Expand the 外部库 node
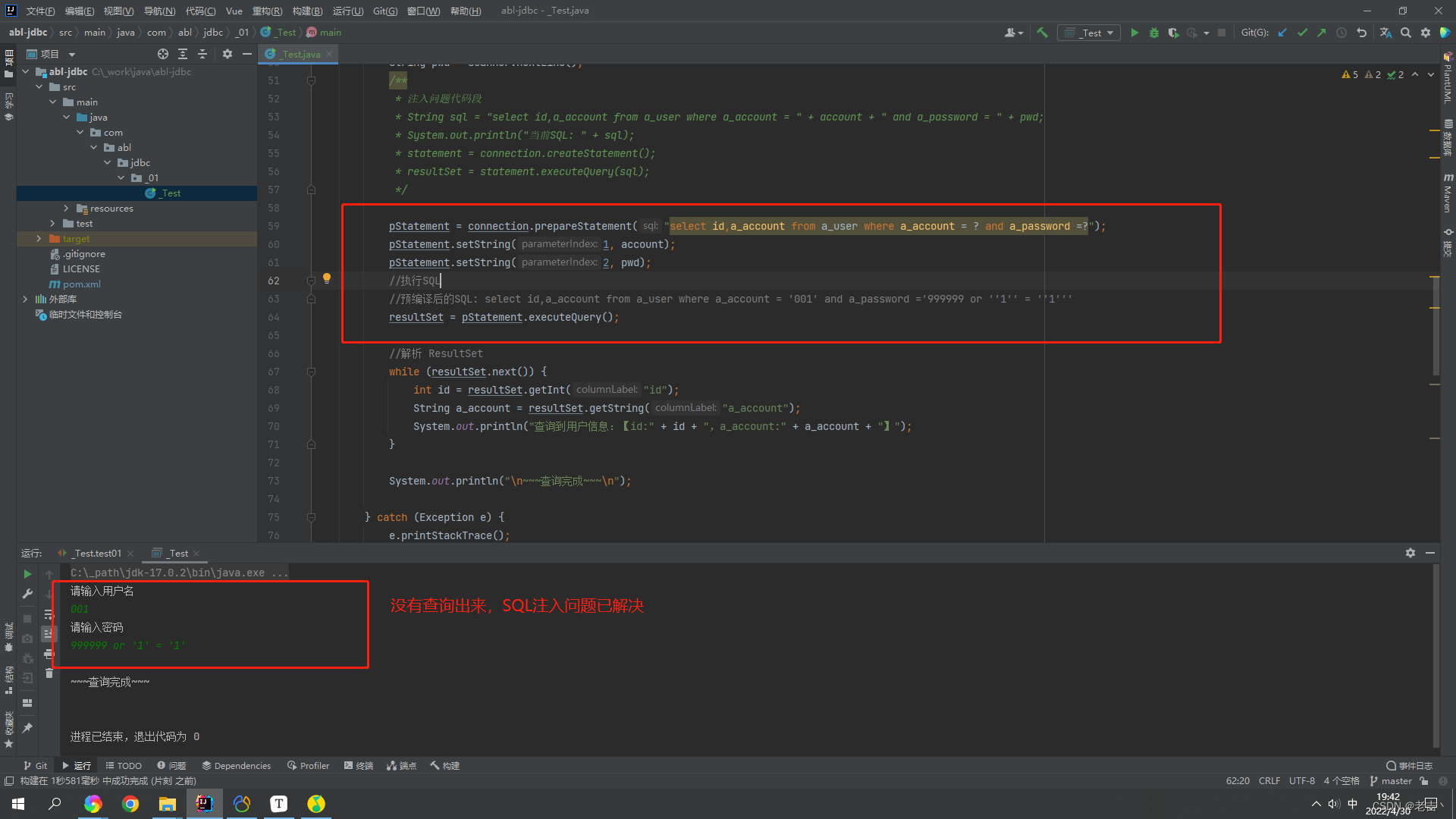The image size is (1456, 819). click(25, 300)
